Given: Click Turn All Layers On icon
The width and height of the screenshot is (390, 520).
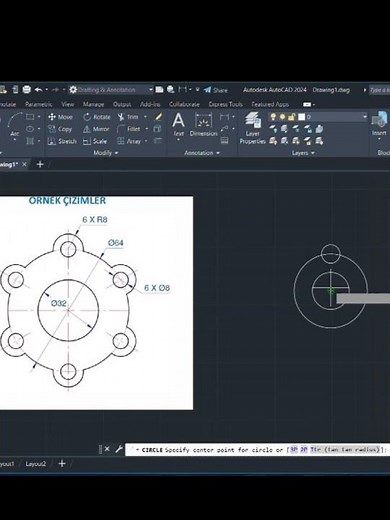Looking at the screenshot, I should [x=274, y=141].
